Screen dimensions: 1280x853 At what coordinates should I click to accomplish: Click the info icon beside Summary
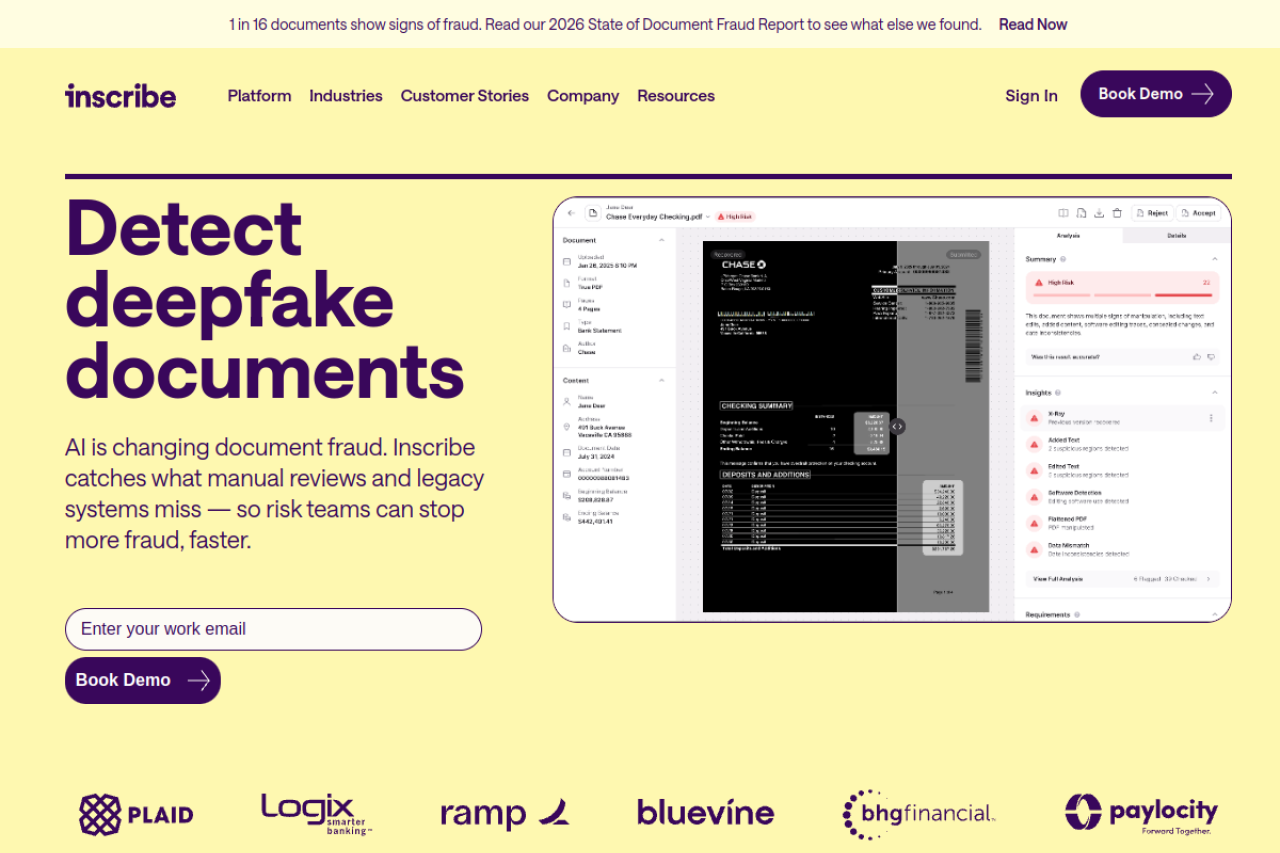[1063, 259]
